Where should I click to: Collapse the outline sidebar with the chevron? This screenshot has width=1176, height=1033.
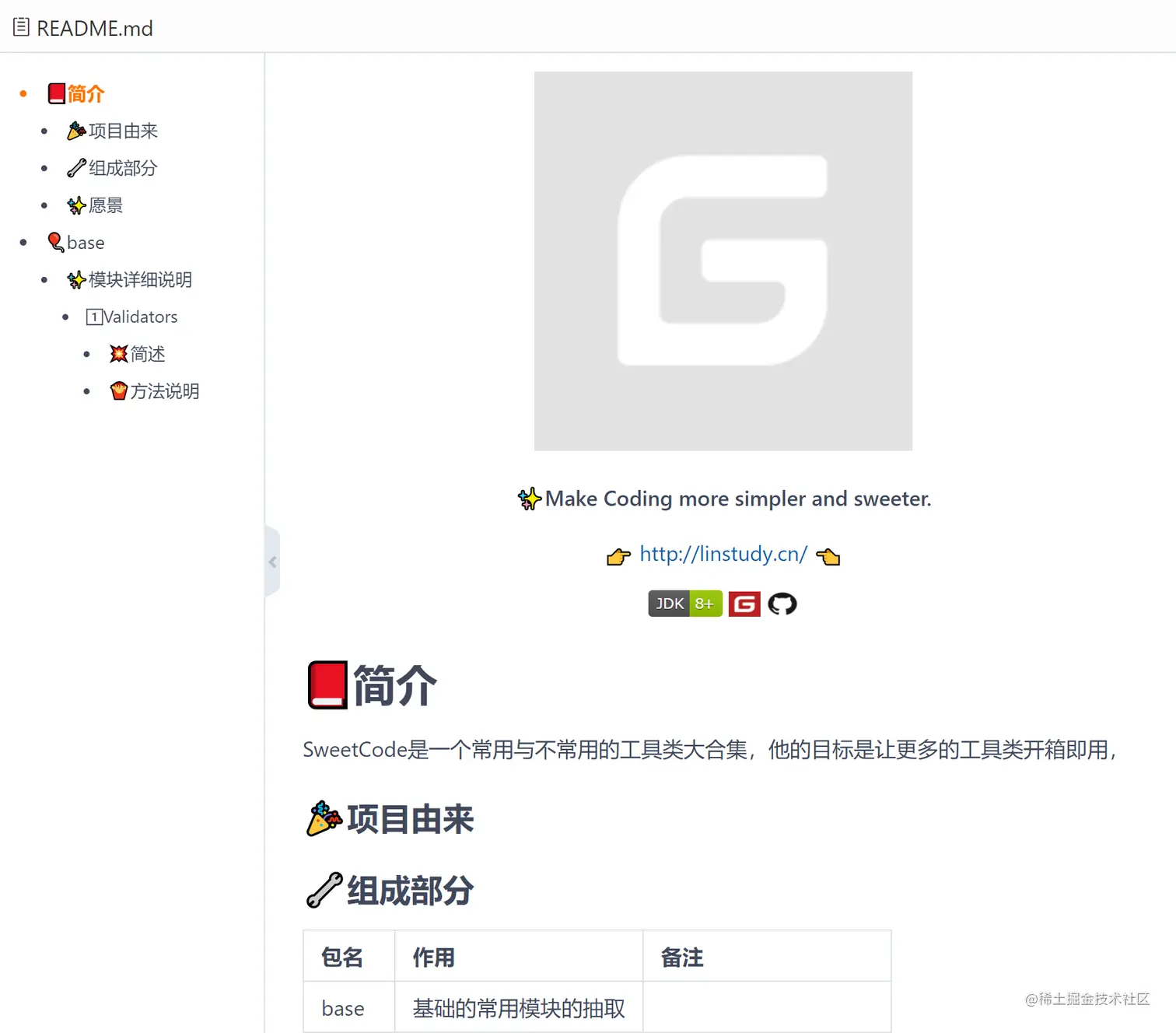pyautogui.click(x=272, y=562)
